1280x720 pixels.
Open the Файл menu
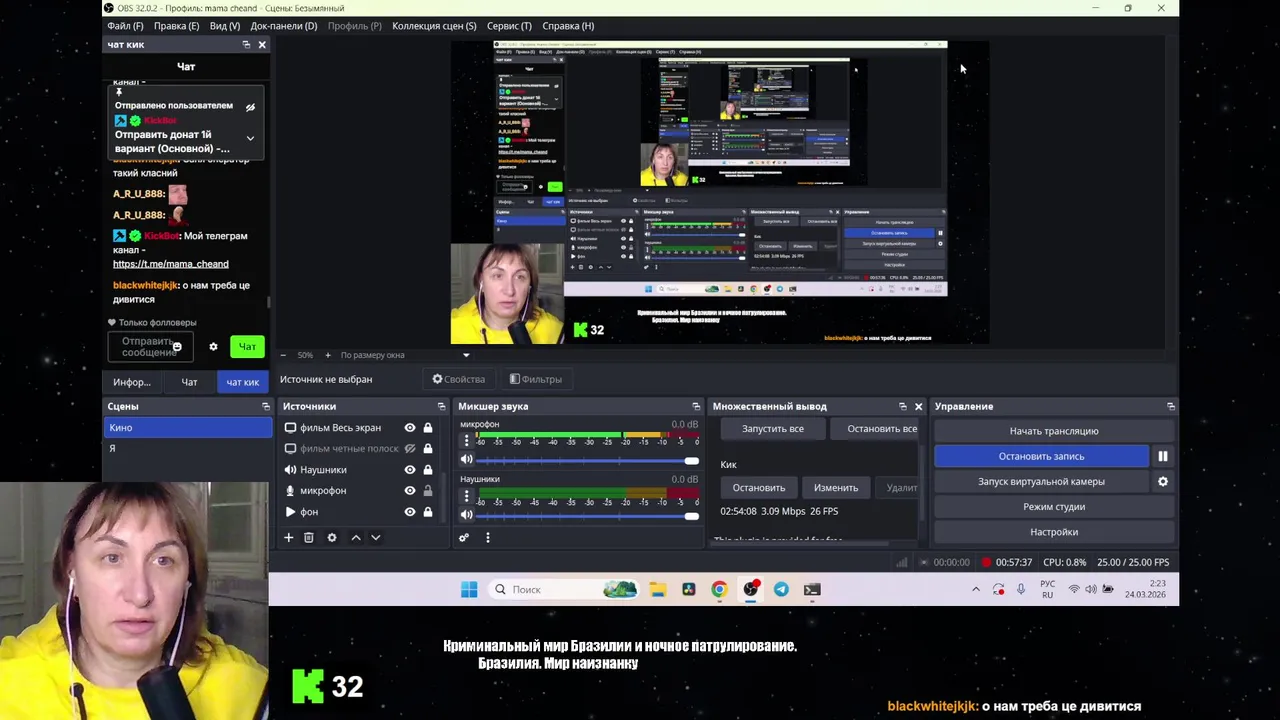coord(125,26)
